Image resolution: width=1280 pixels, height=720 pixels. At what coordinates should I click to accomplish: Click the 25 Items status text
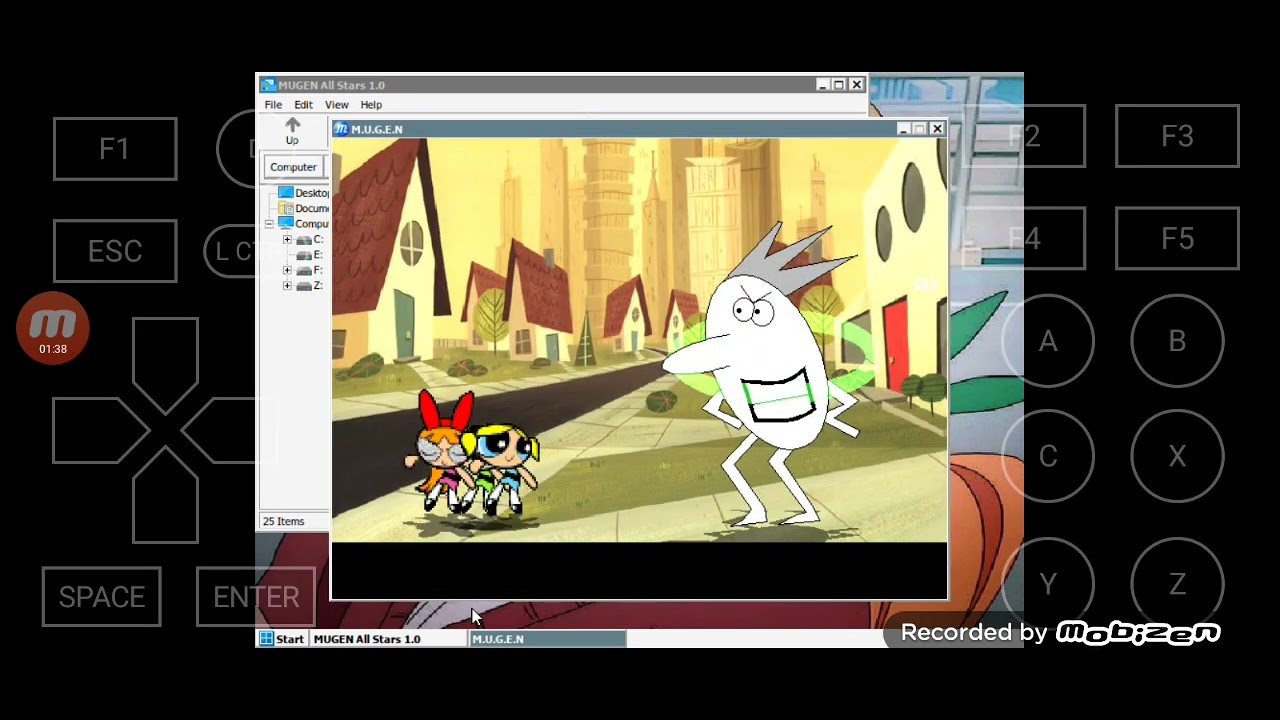283,521
